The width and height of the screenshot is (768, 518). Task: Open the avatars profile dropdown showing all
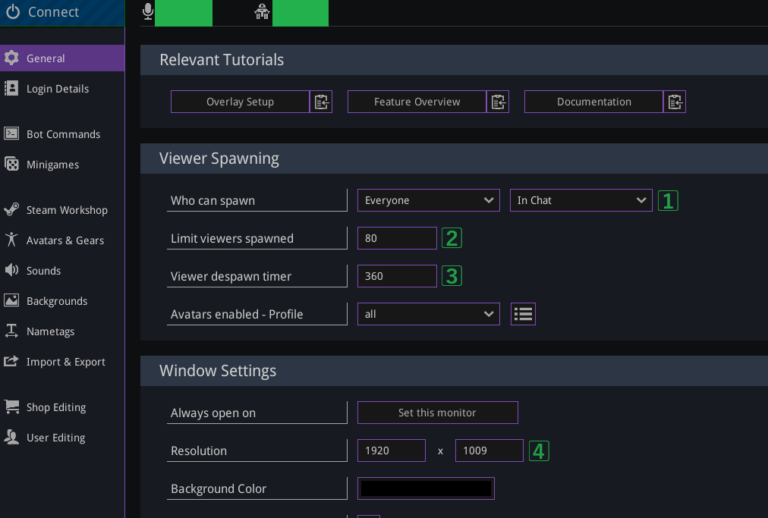[x=428, y=314]
